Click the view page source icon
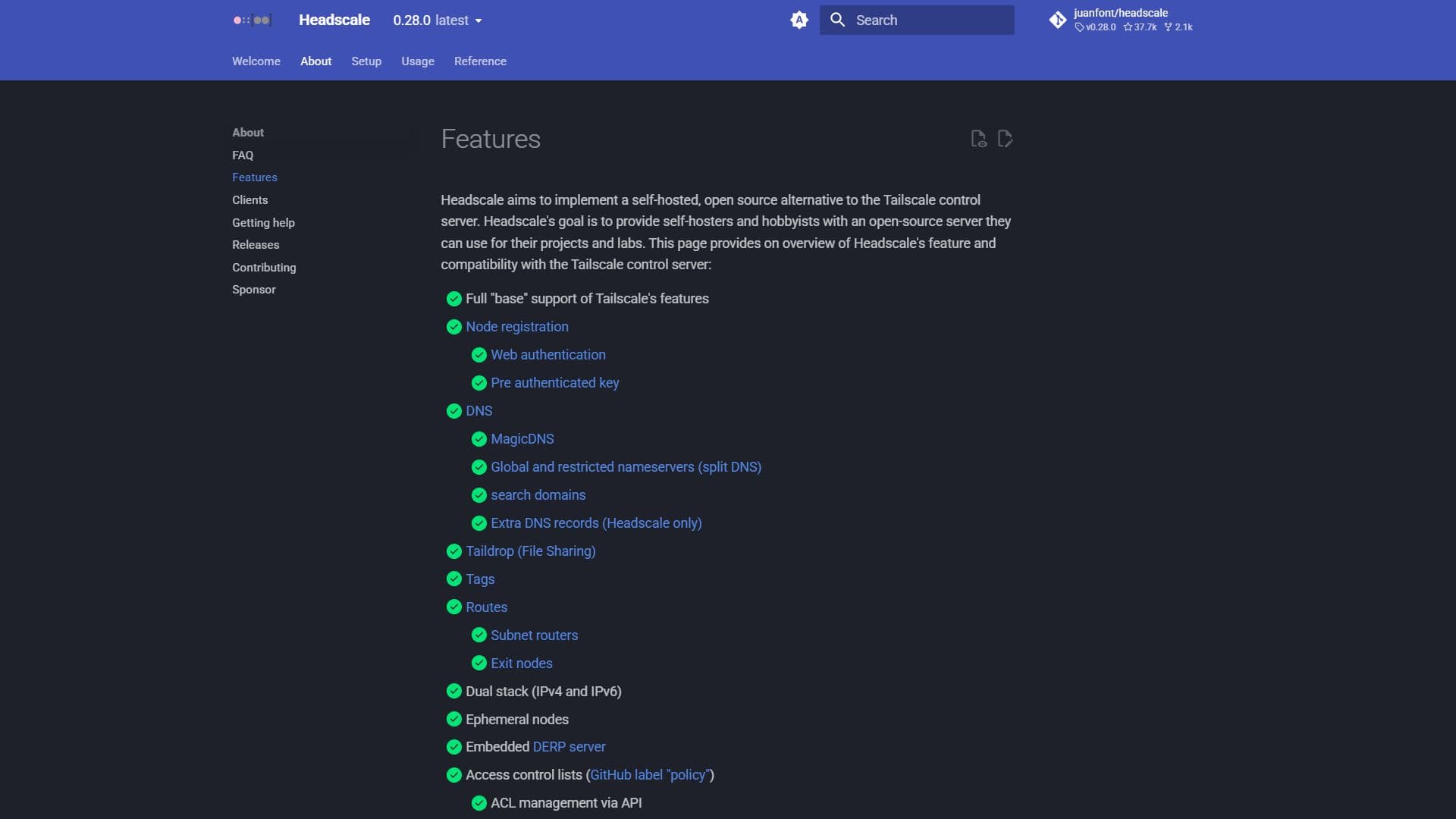This screenshot has width=1456, height=819. [978, 139]
